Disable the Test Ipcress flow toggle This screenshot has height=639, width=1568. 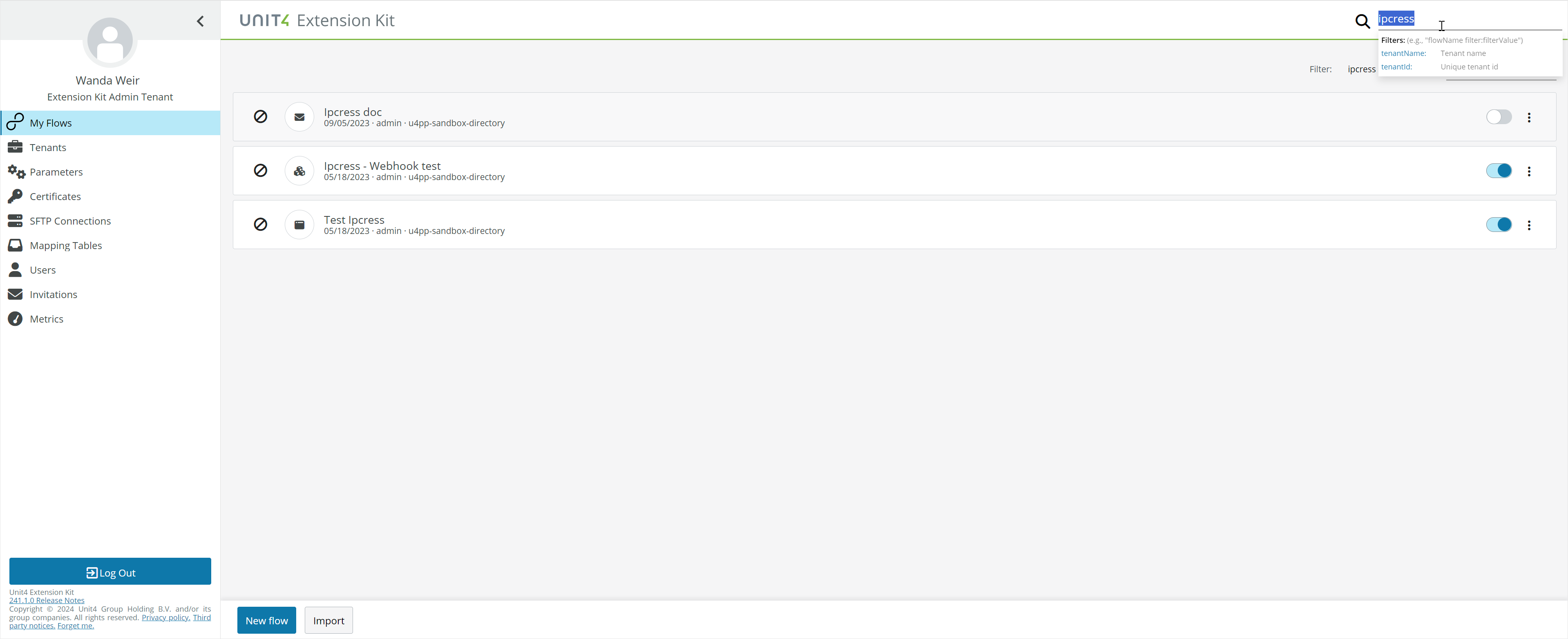(x=1498, y=225)
